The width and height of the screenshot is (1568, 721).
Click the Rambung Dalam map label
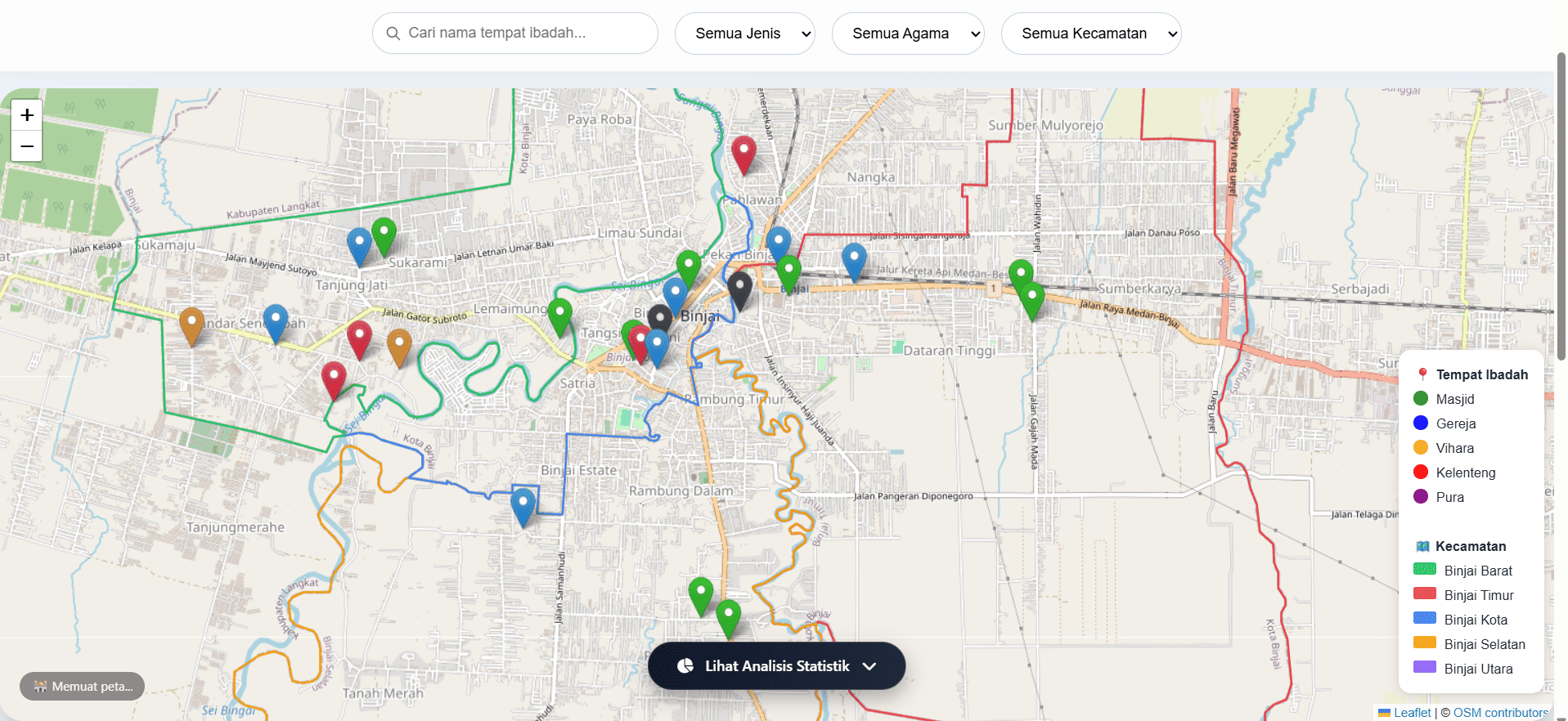point(681,491)
